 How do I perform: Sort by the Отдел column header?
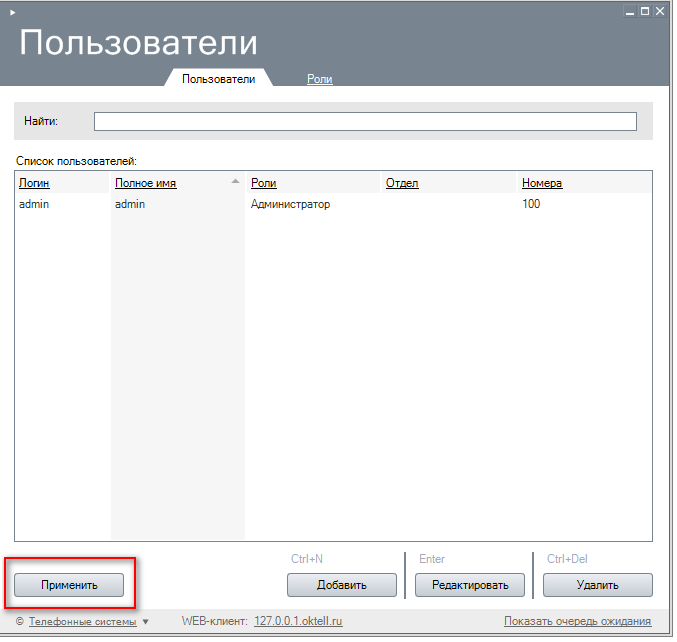point(402,183)
